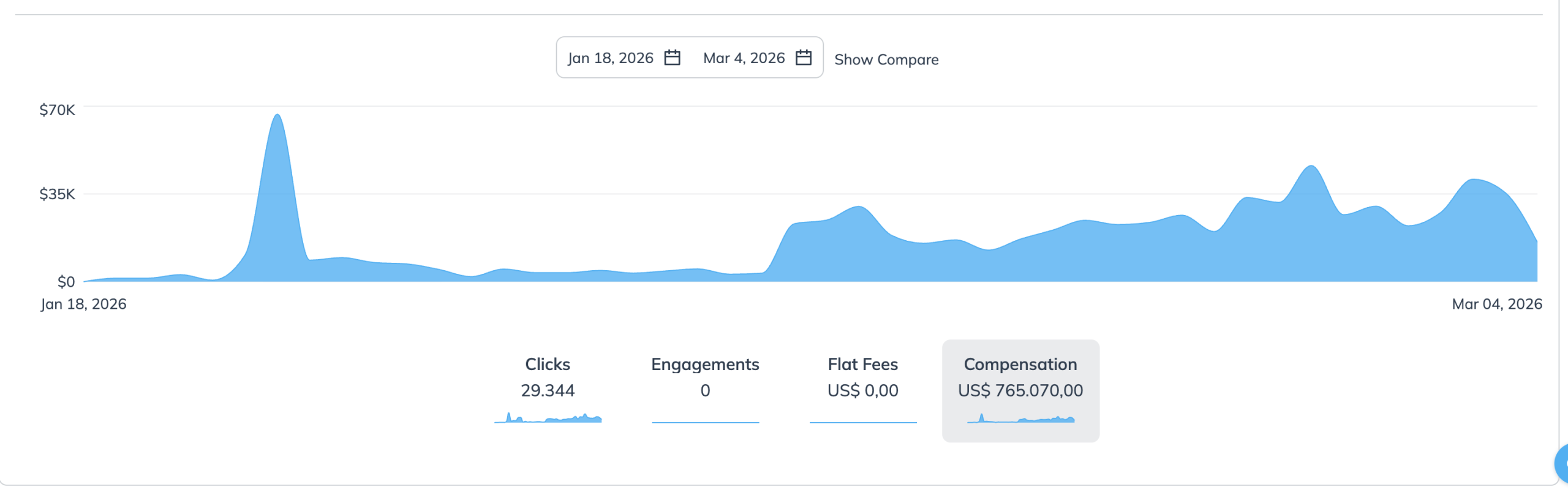This screenshot has height=492, width=1568.
Task: Click the end date field Mar 4, 2026
Action: pyautogui.click(x=744, y=58)
